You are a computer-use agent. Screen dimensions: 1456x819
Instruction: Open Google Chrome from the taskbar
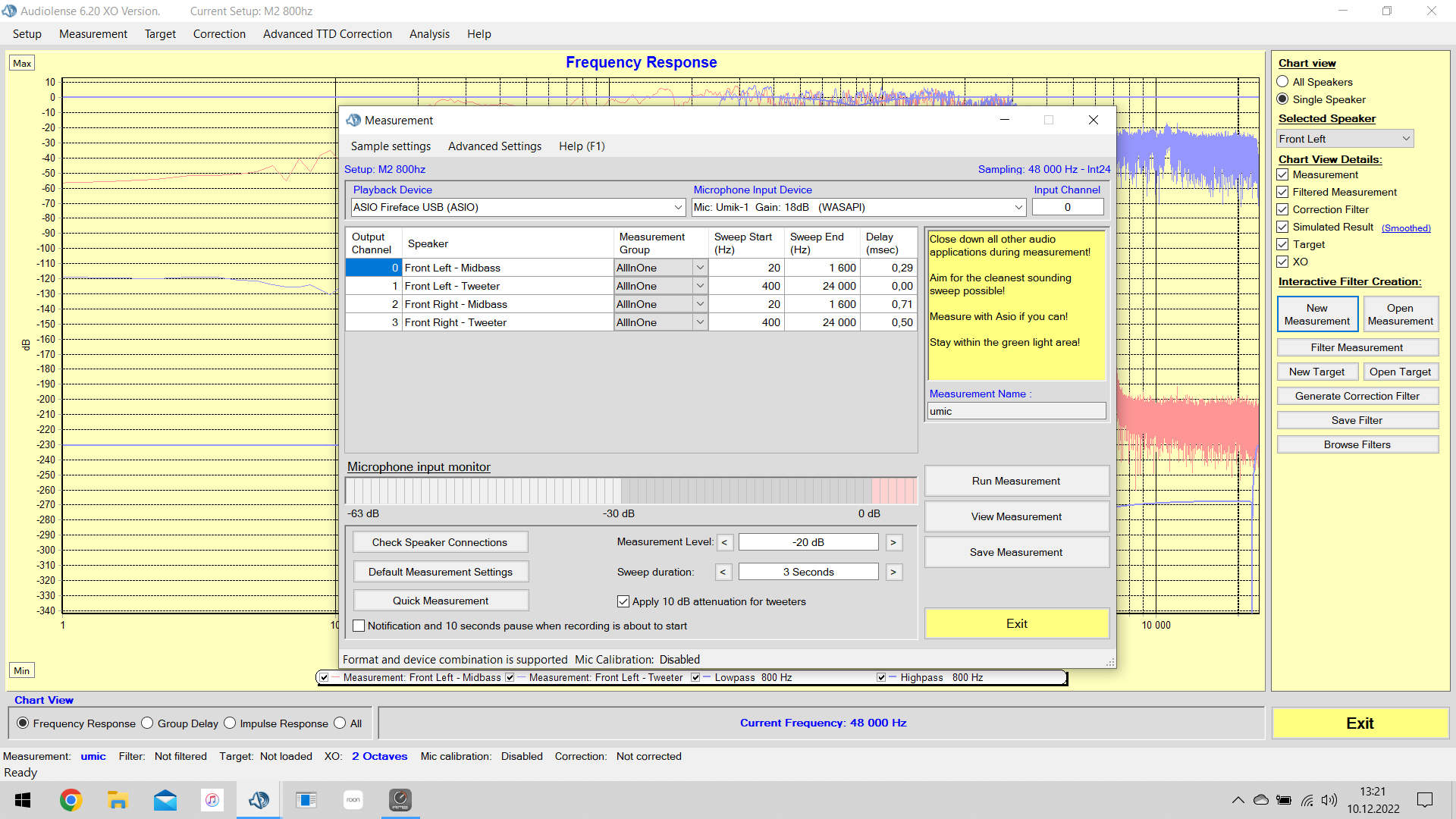pyautogui.click(x=71, y=800)
